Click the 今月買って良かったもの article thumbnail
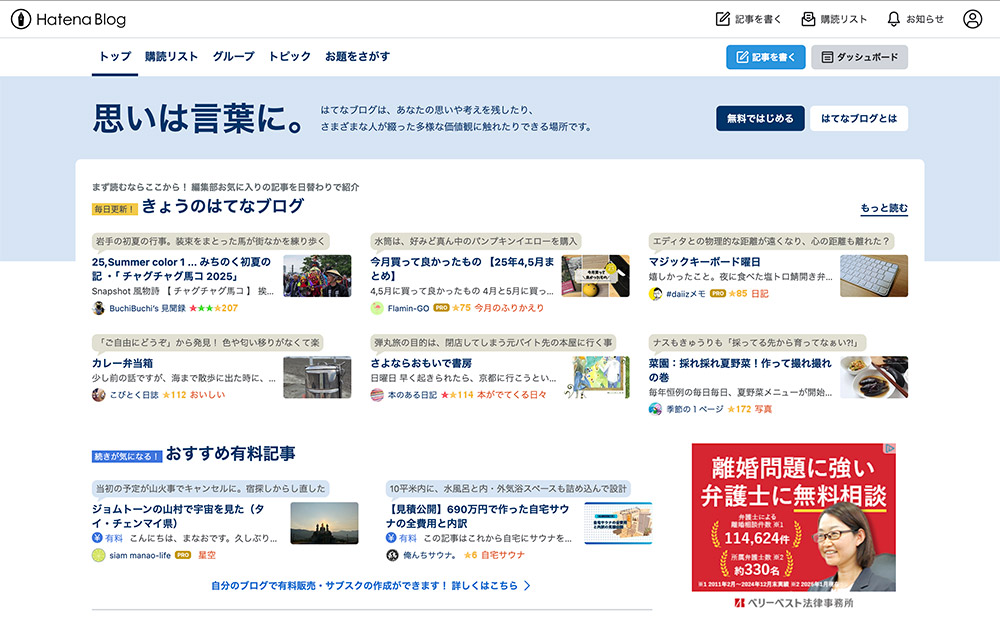1000x626 pixels. (x=595, y=276)
